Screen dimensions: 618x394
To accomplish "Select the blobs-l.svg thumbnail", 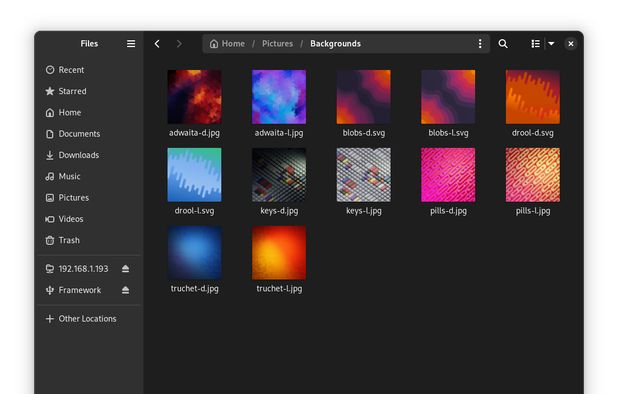I will pos(448,97).
